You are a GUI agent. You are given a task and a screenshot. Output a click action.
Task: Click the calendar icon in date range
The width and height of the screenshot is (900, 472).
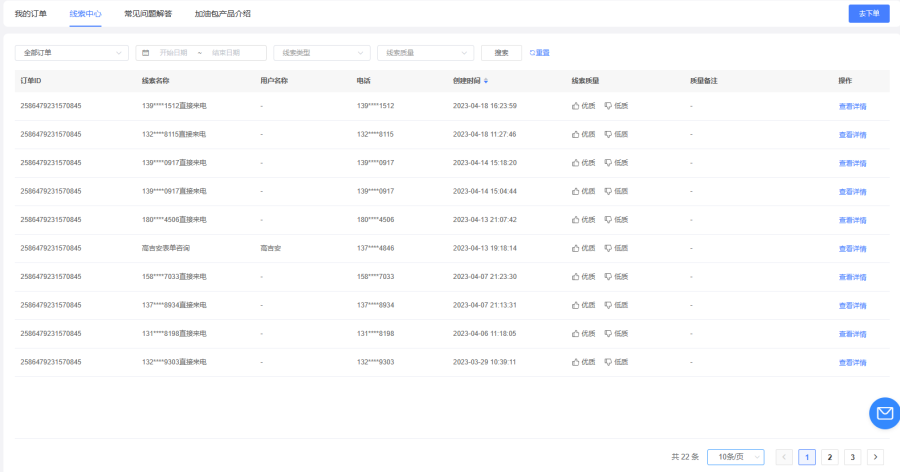pos(145,53)
